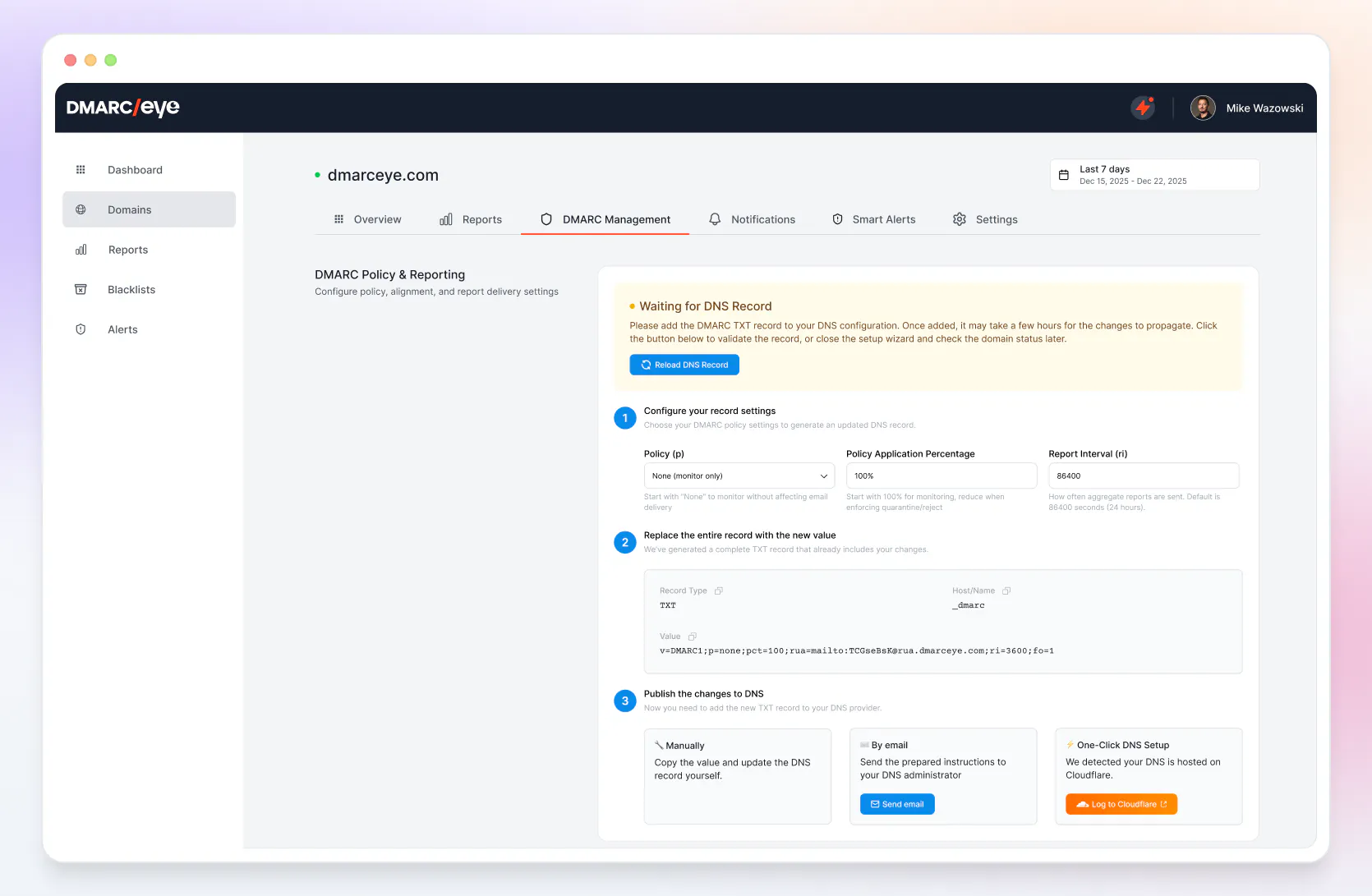Switch to the Overview tab

coord(366,219)
